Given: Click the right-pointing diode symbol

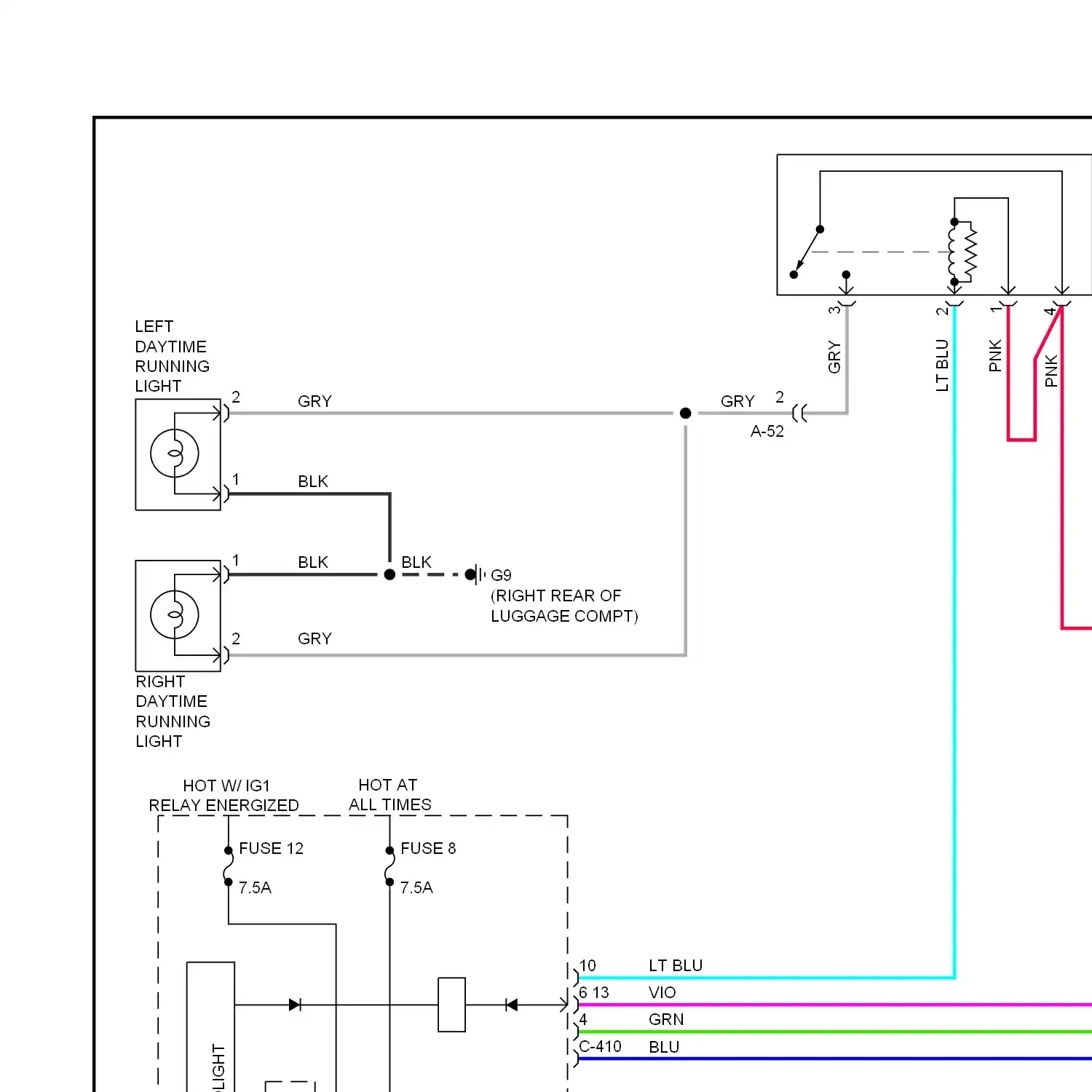Looking at the screenshot, I should (x=295, y=1005).
